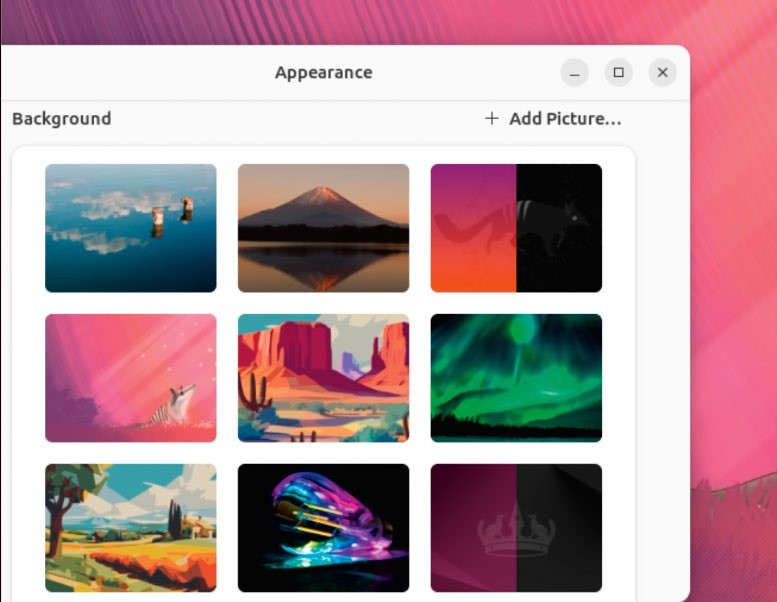This screenshot has width=777, height=602.
Task: Click the Background section heading
Action: [x=61, y=119]
